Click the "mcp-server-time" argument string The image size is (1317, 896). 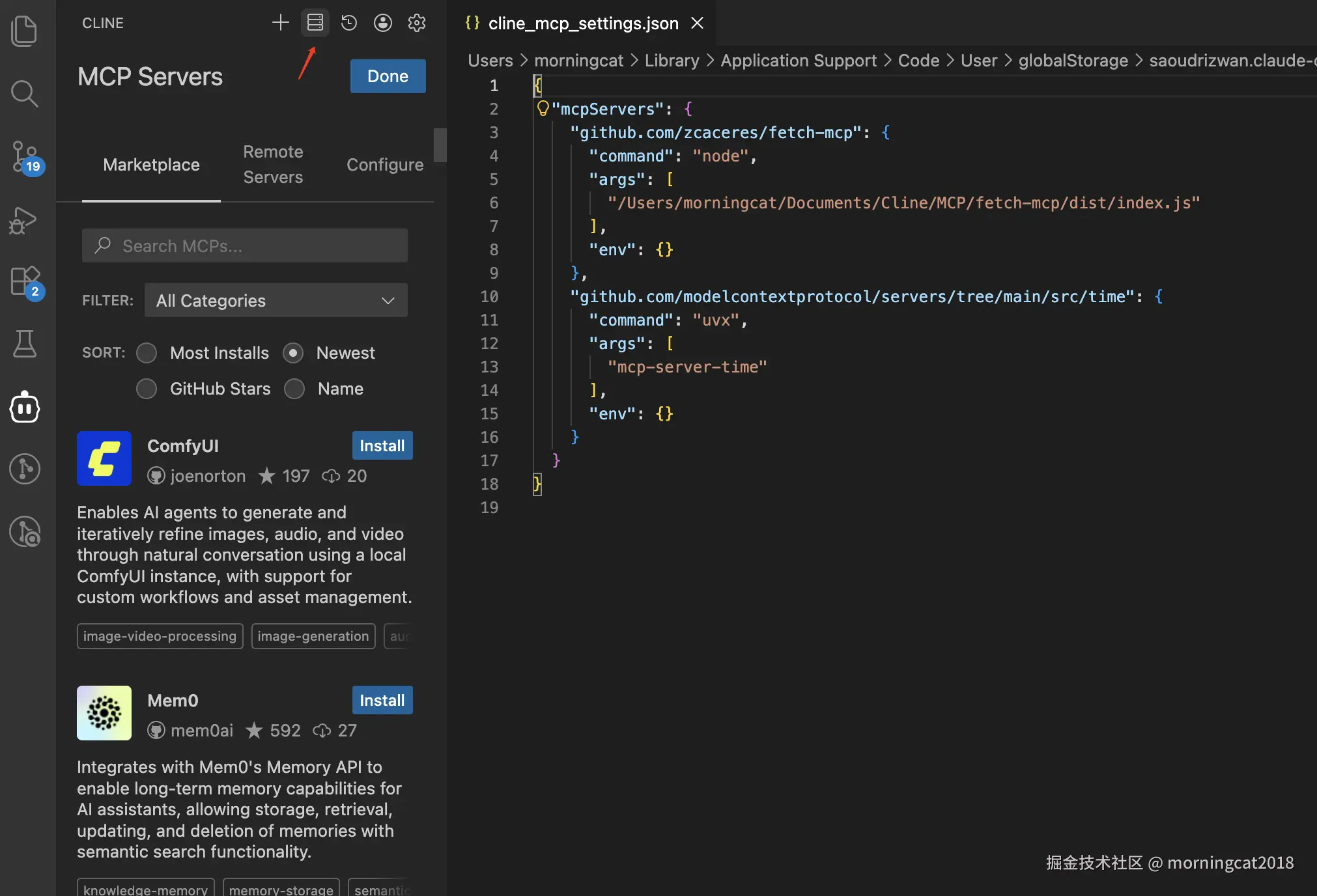coord(687,367)
